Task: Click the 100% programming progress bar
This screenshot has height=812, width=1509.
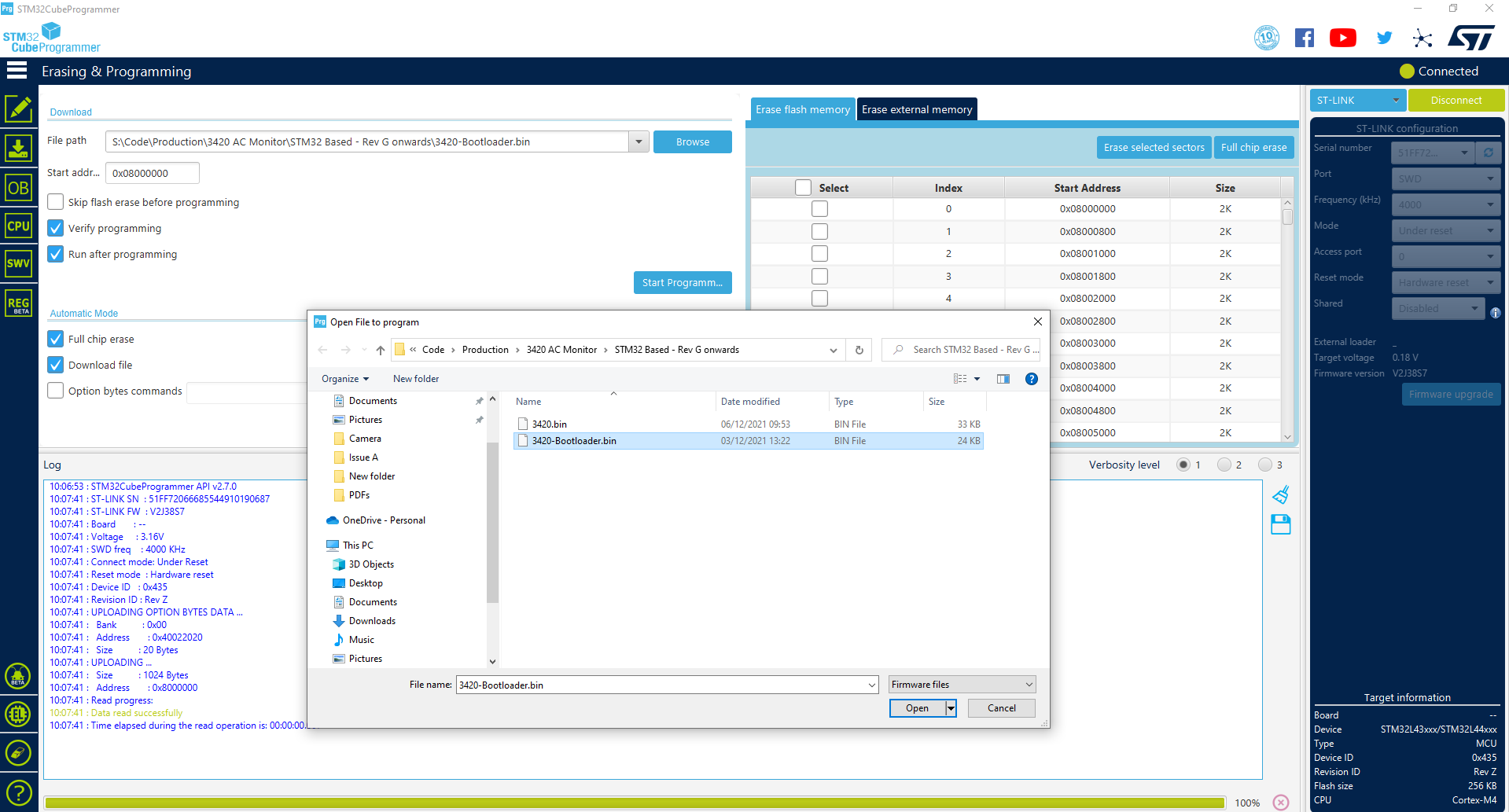Action: (x=635, y=803)
